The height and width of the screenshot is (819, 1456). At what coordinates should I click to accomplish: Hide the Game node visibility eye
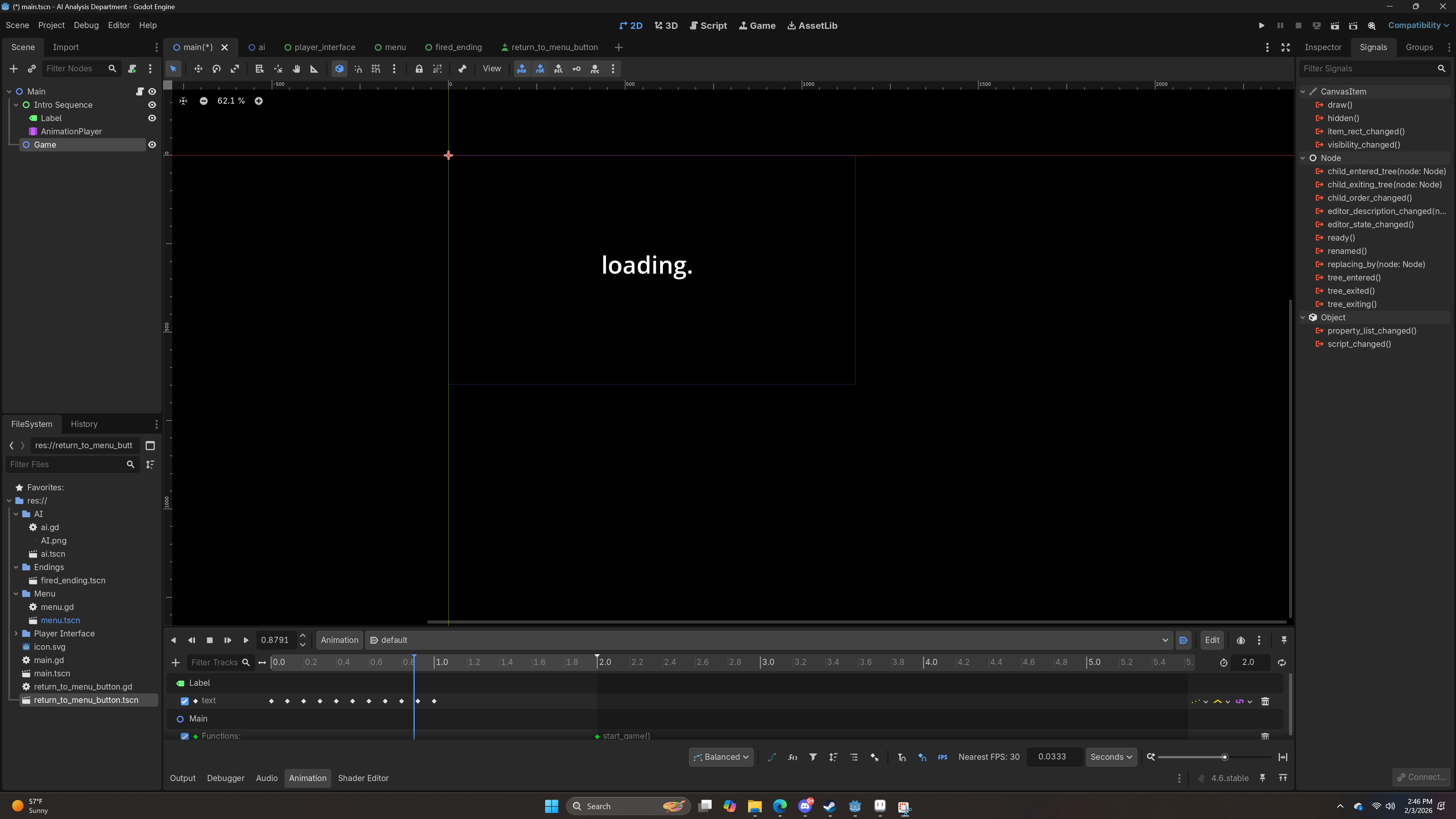pyautogui.click(x=152, y=145)
